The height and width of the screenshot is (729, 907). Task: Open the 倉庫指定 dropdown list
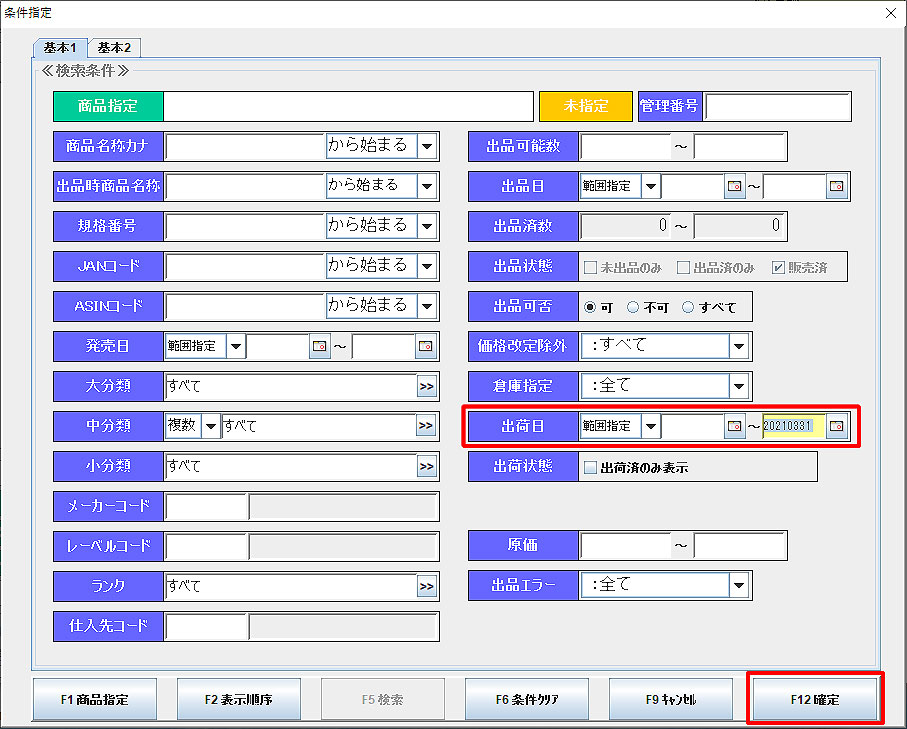tap(739, 386)
